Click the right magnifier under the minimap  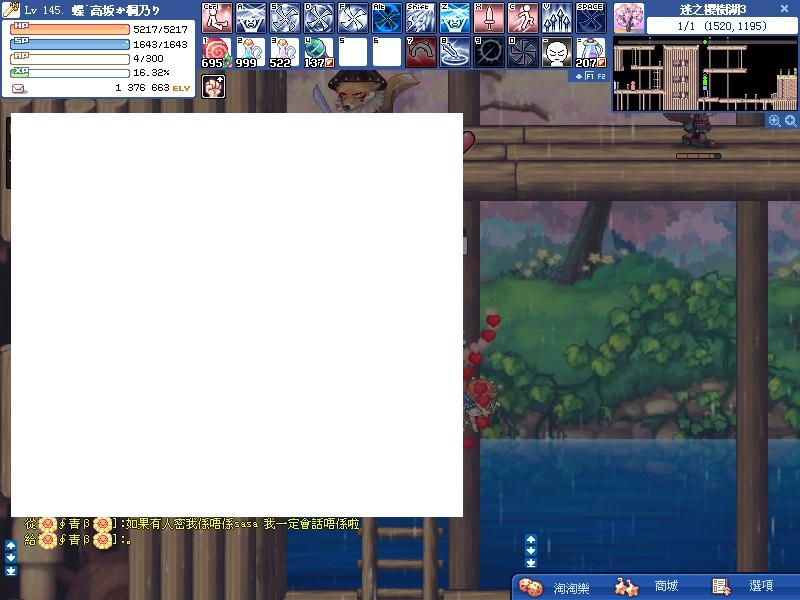(790, 120)
